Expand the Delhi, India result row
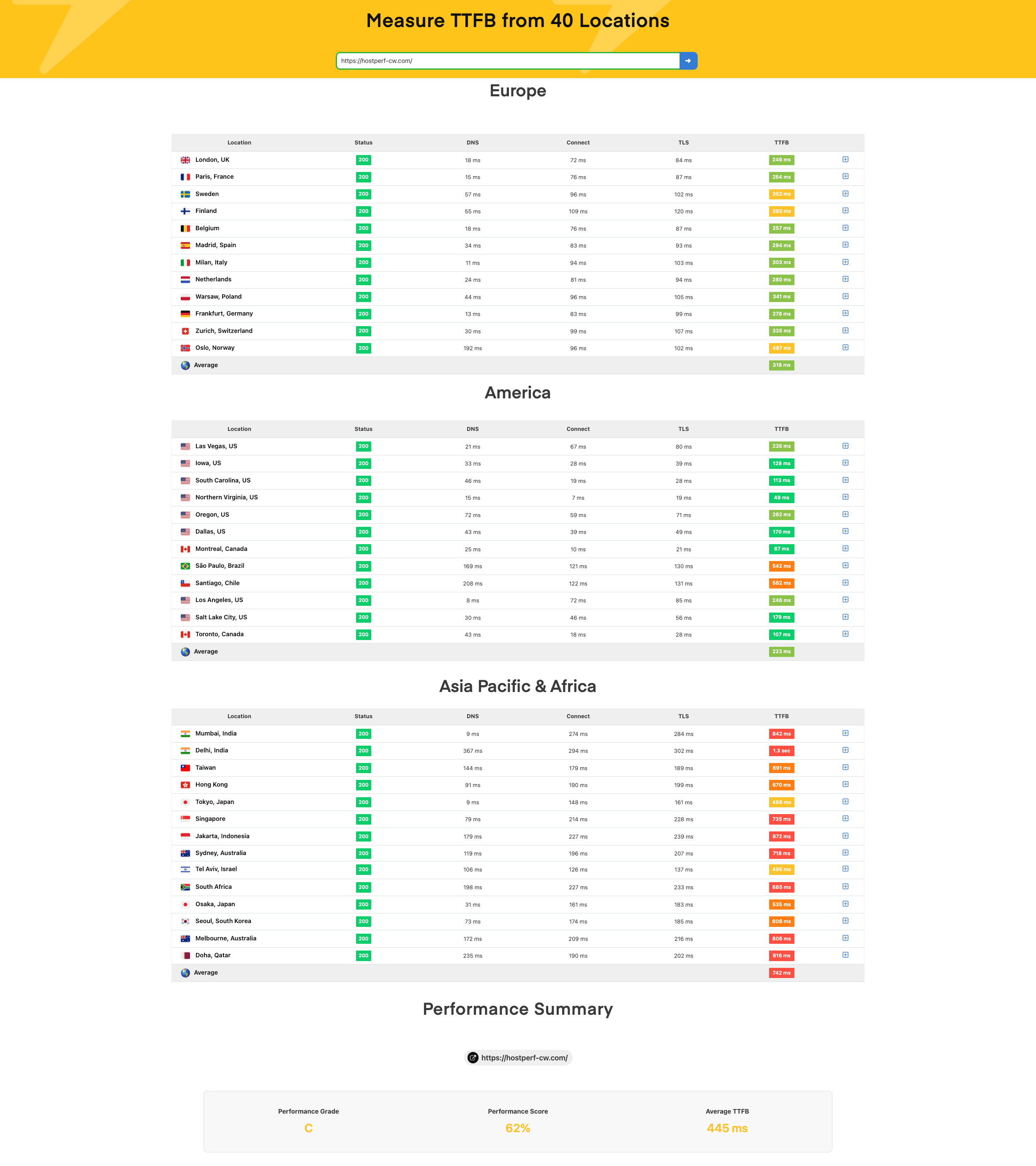Screen dimensions: 1036x1166 tap(845, 750)
